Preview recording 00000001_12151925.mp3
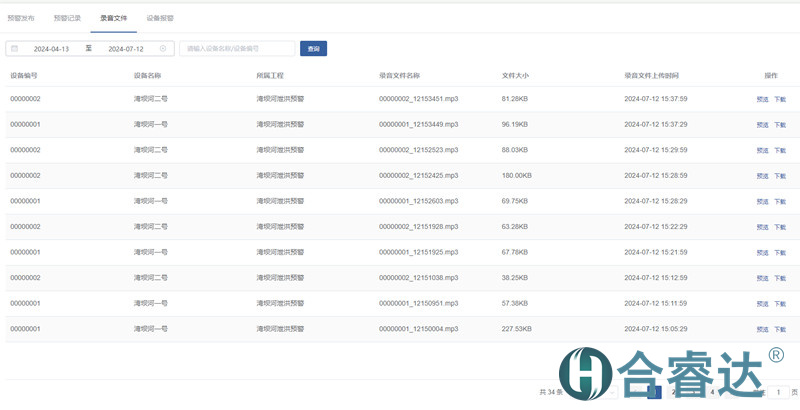 pyautogui.click(x=762, y=252)
